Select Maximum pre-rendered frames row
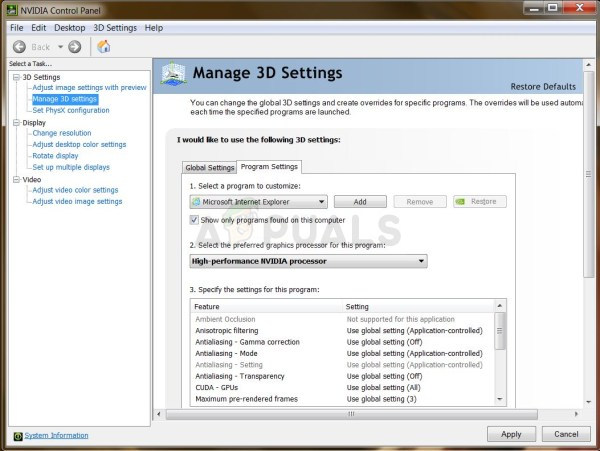Image resolution: width=600 pixels, height=451 pixels. tap(342, 399)
